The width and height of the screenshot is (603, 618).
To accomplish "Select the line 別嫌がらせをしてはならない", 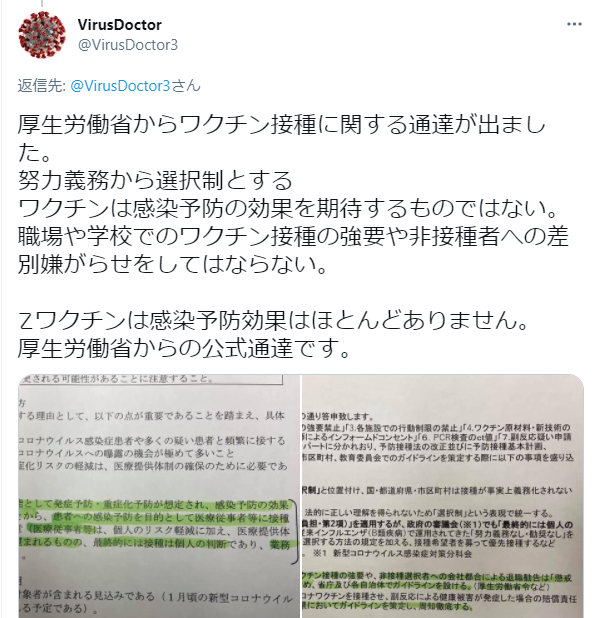I will (173, 264).
